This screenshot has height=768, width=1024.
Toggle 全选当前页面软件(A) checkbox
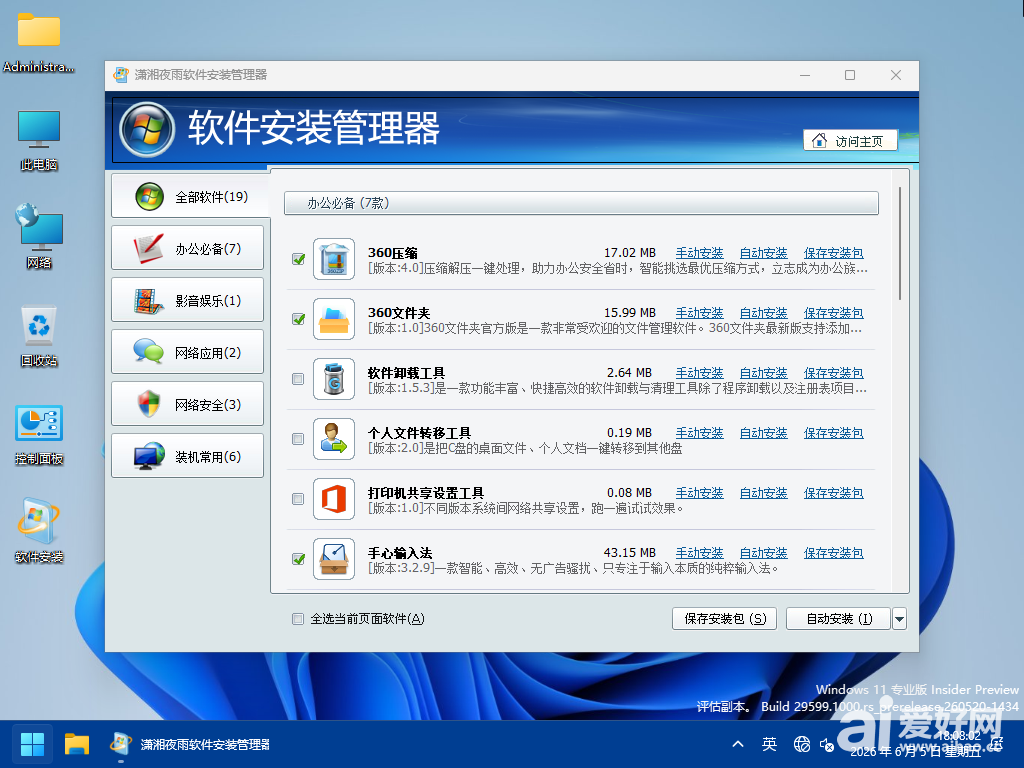click(298, 618)
